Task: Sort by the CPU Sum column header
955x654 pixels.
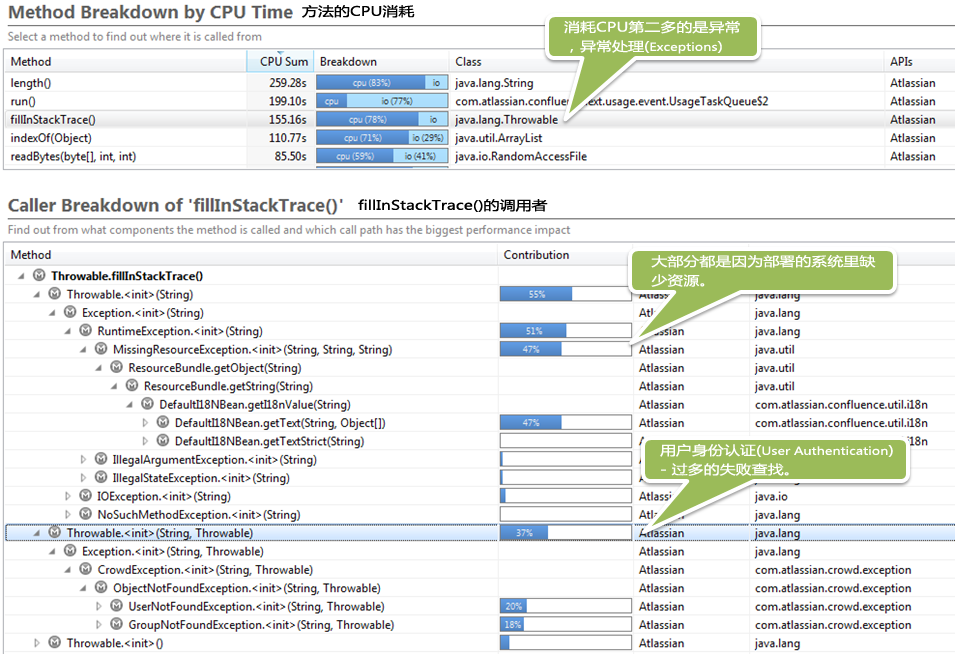Action: pos(280,62)
